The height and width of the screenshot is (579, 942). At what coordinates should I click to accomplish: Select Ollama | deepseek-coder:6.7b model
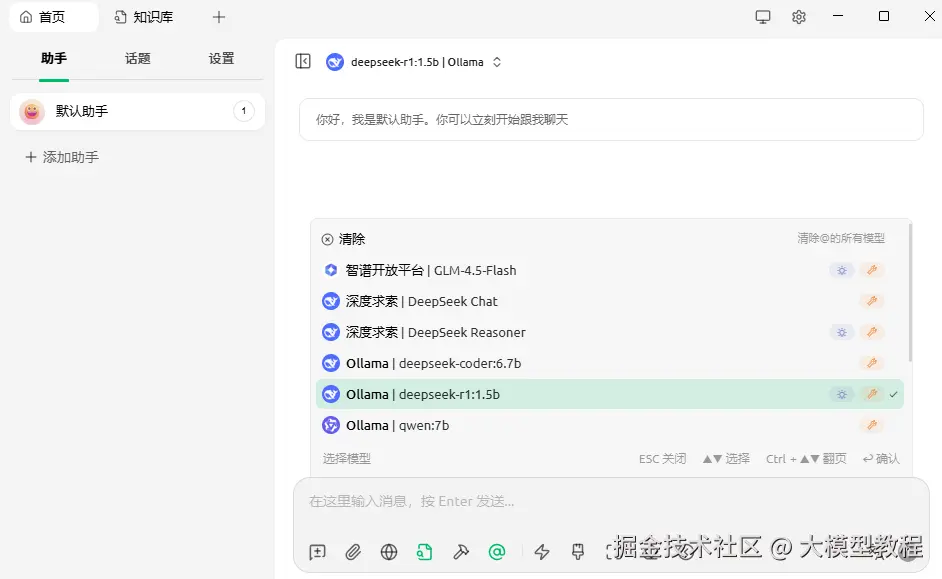click(609, 363)
